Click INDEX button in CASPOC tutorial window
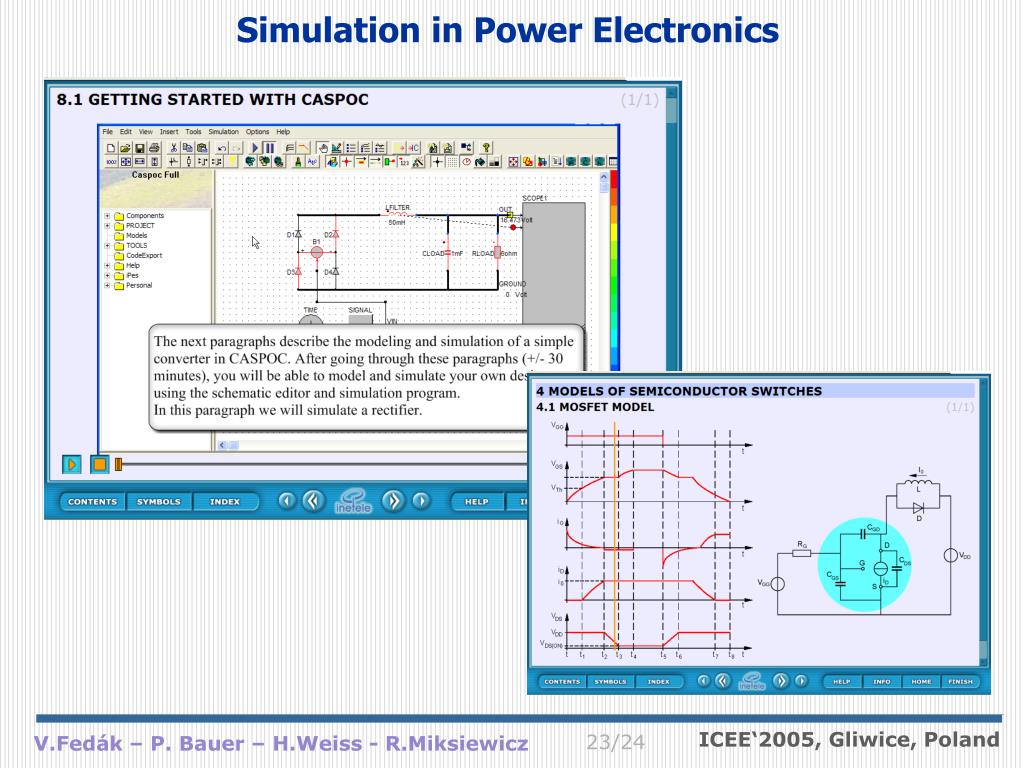Image resolution: width=1024 pixels, height=768 pixels. (x=225, y=502)
